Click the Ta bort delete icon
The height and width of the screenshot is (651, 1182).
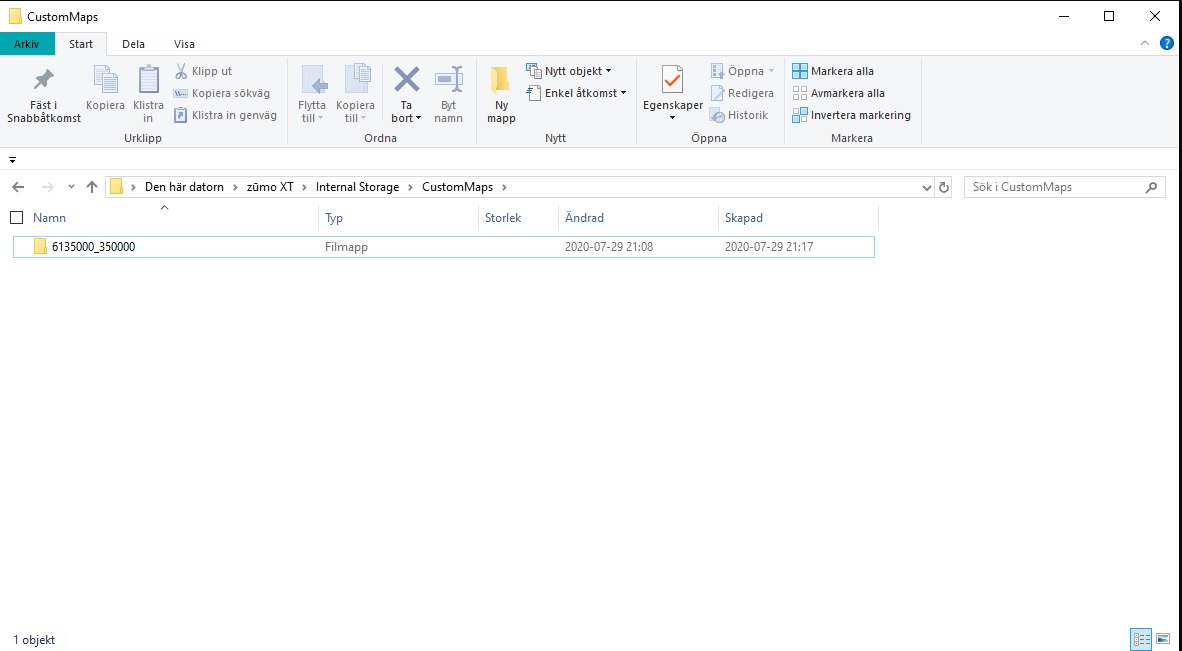coord(406,80)
